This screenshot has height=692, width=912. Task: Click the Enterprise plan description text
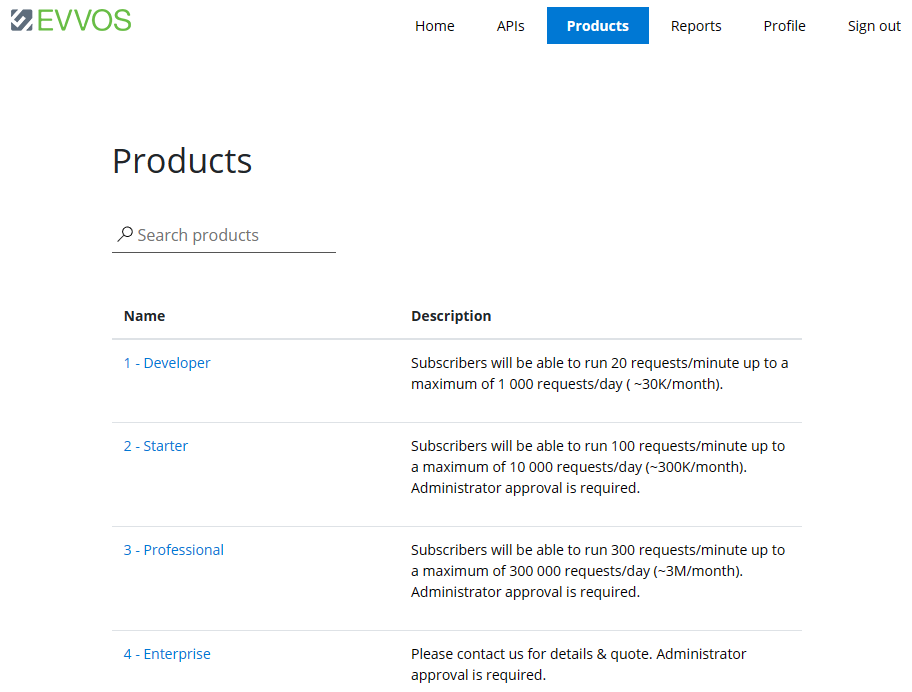tap(578, 665)
